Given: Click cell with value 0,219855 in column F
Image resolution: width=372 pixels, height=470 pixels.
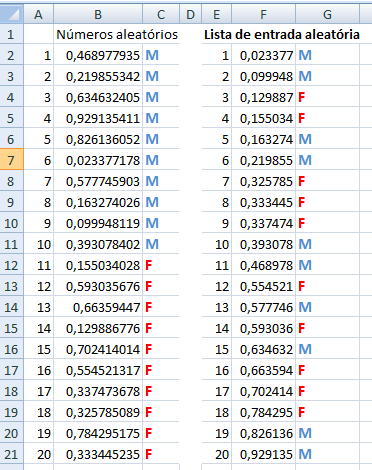Looking at the screenshot, I should [264, 160].
